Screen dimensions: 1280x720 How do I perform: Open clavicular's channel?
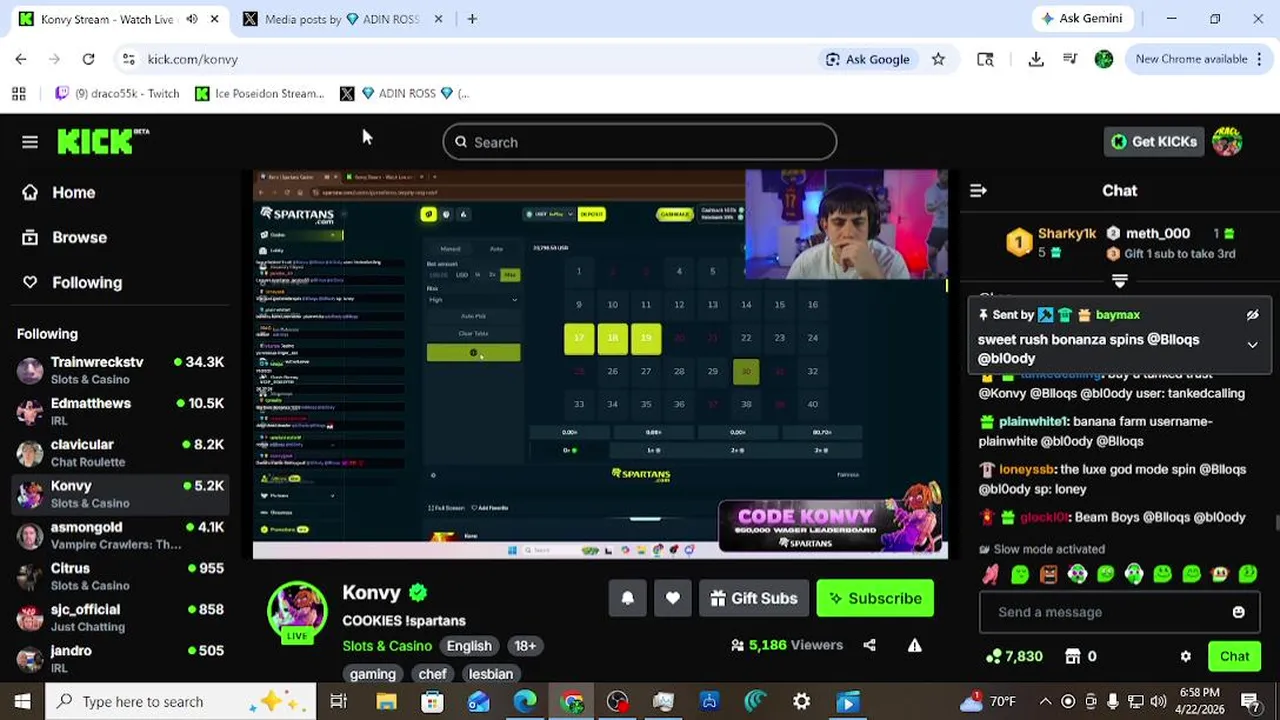coord(120,452)
